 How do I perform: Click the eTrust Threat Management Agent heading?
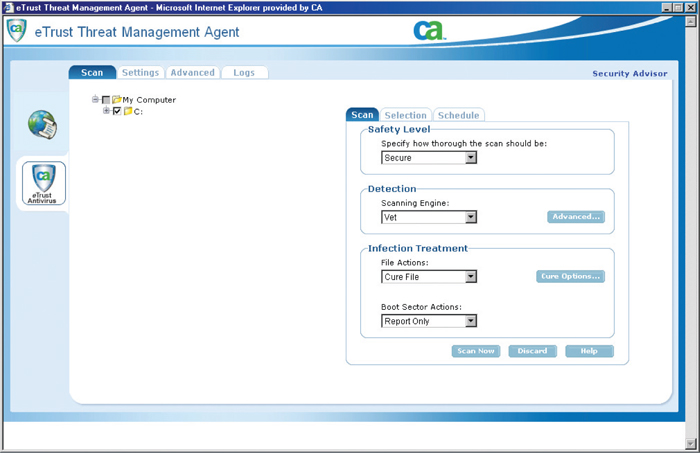click(137, 32)
